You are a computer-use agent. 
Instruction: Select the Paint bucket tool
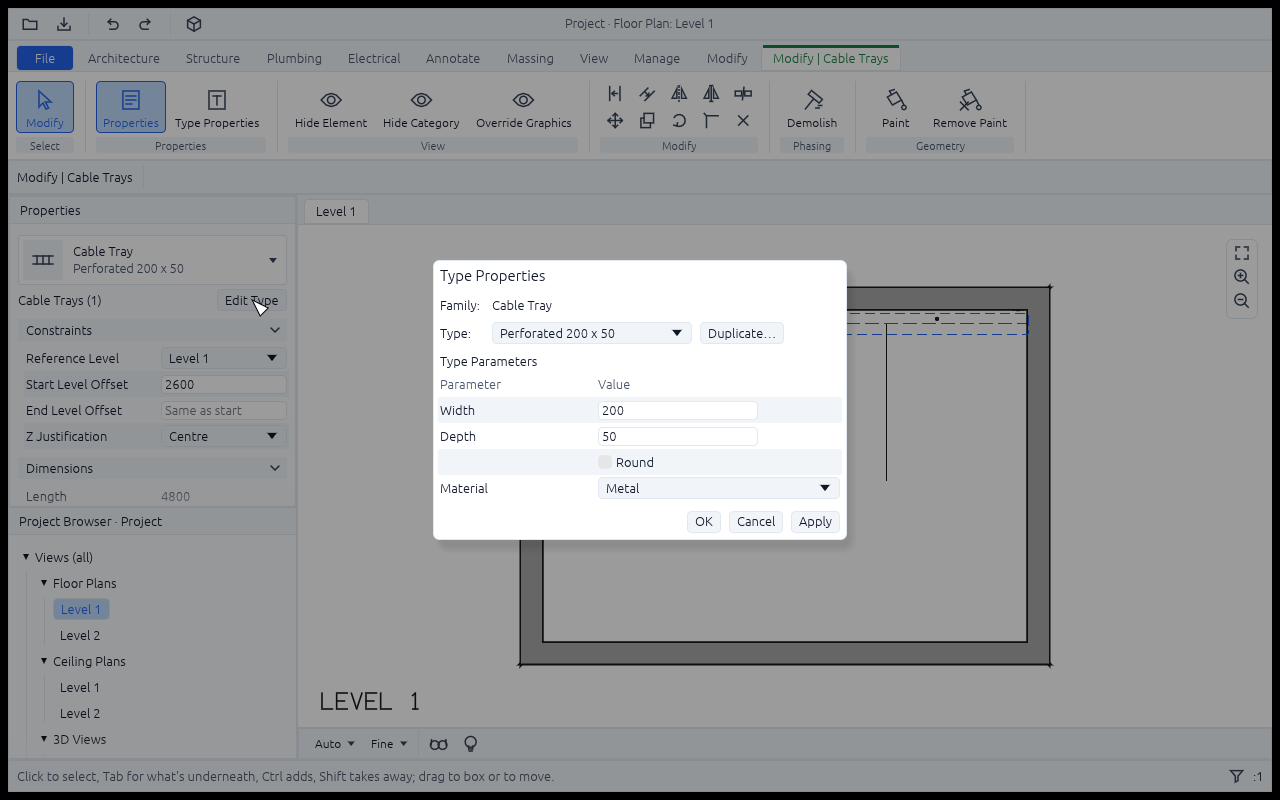click(x=896, y=108)
